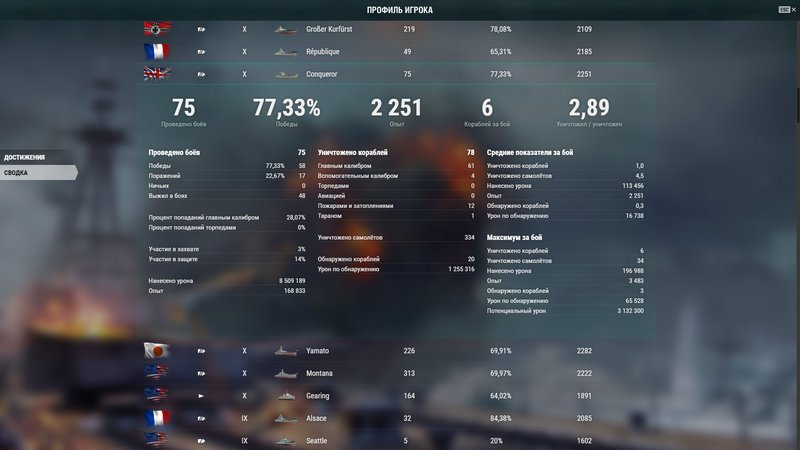800x450 pixels.
Task: Click the US flag icon for Montana
Action: point(157,373)
